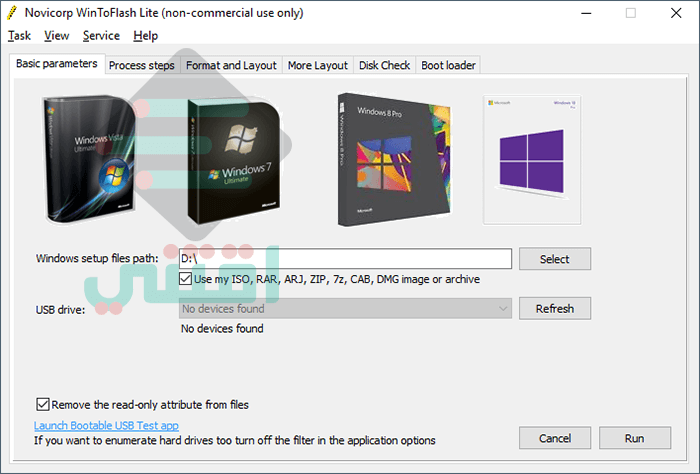Viewport: 700px width, 474px height.
Task: Open the Help menu
Action: pyautogui.click(x=146, y=36)
